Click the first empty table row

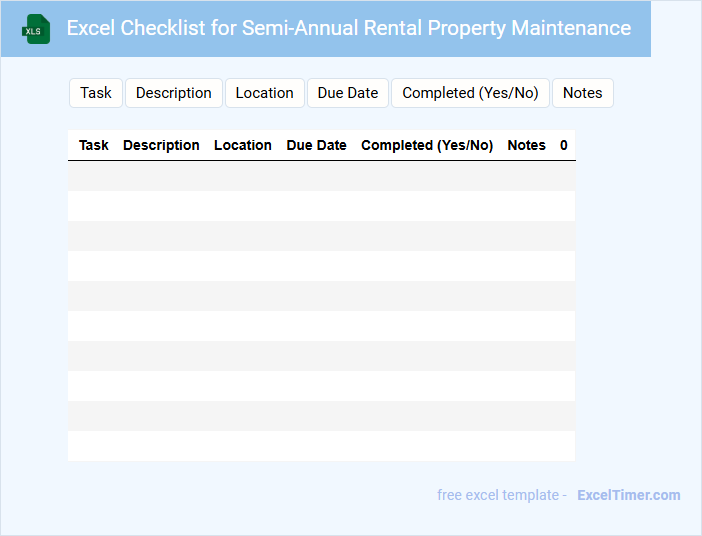tap(321, 176)
